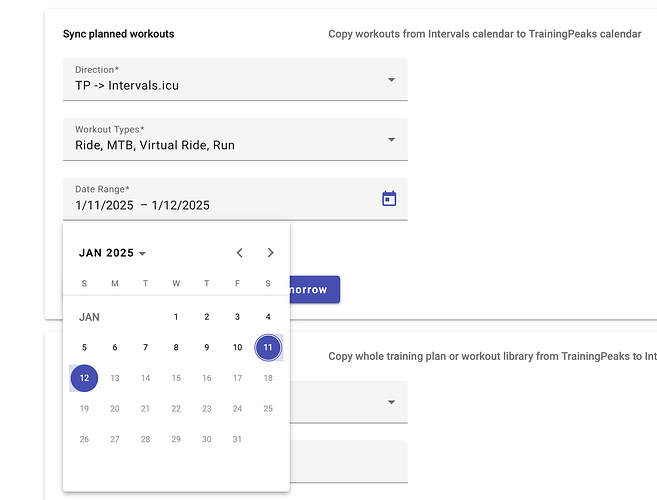Select January 3 in calendar
Viewport: 657px width, 500px height.
coord(237,317)
